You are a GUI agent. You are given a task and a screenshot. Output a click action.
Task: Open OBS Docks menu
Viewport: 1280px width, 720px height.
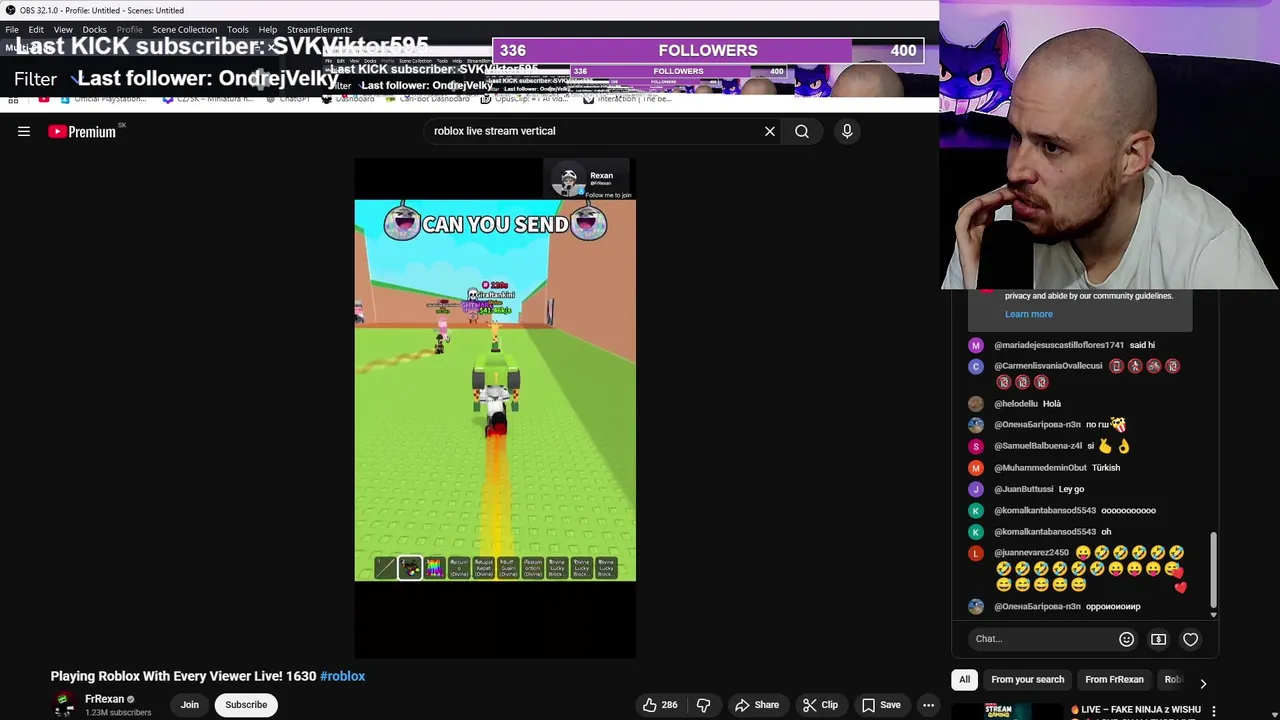[94, 30]
